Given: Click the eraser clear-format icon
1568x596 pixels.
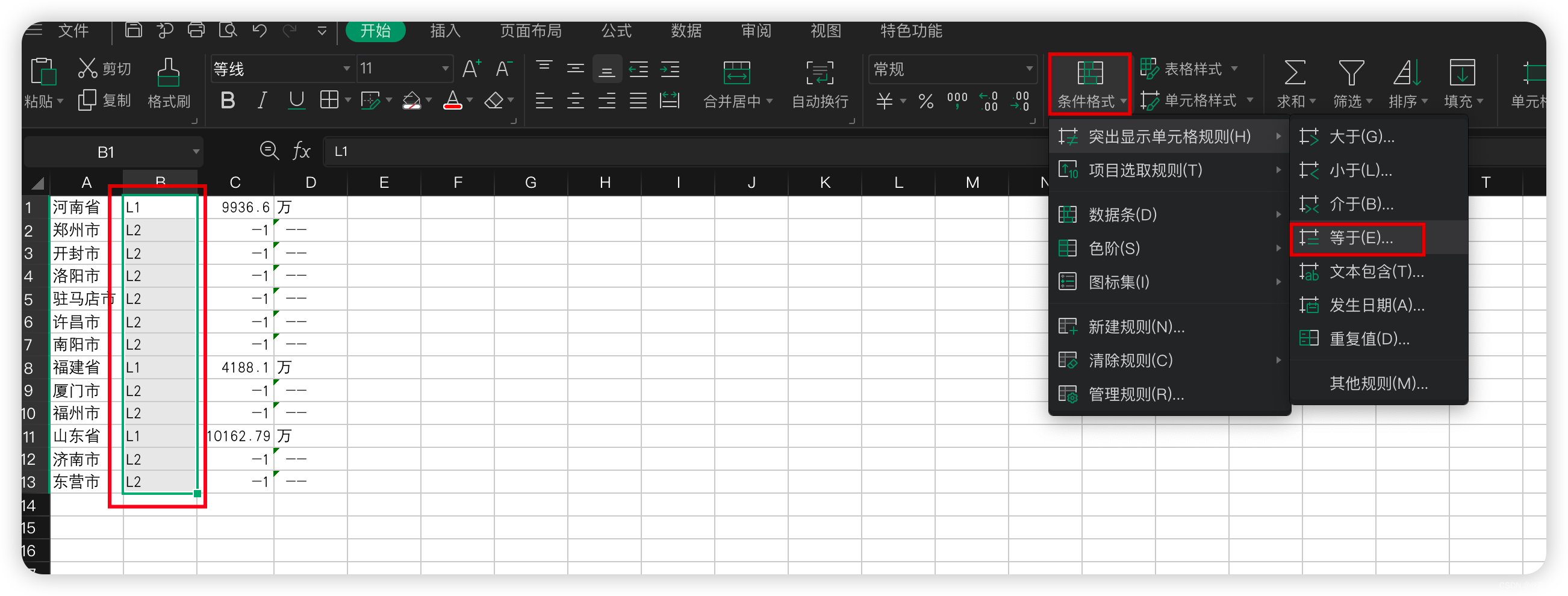Looking at the screenshot, I should [494, 101].
